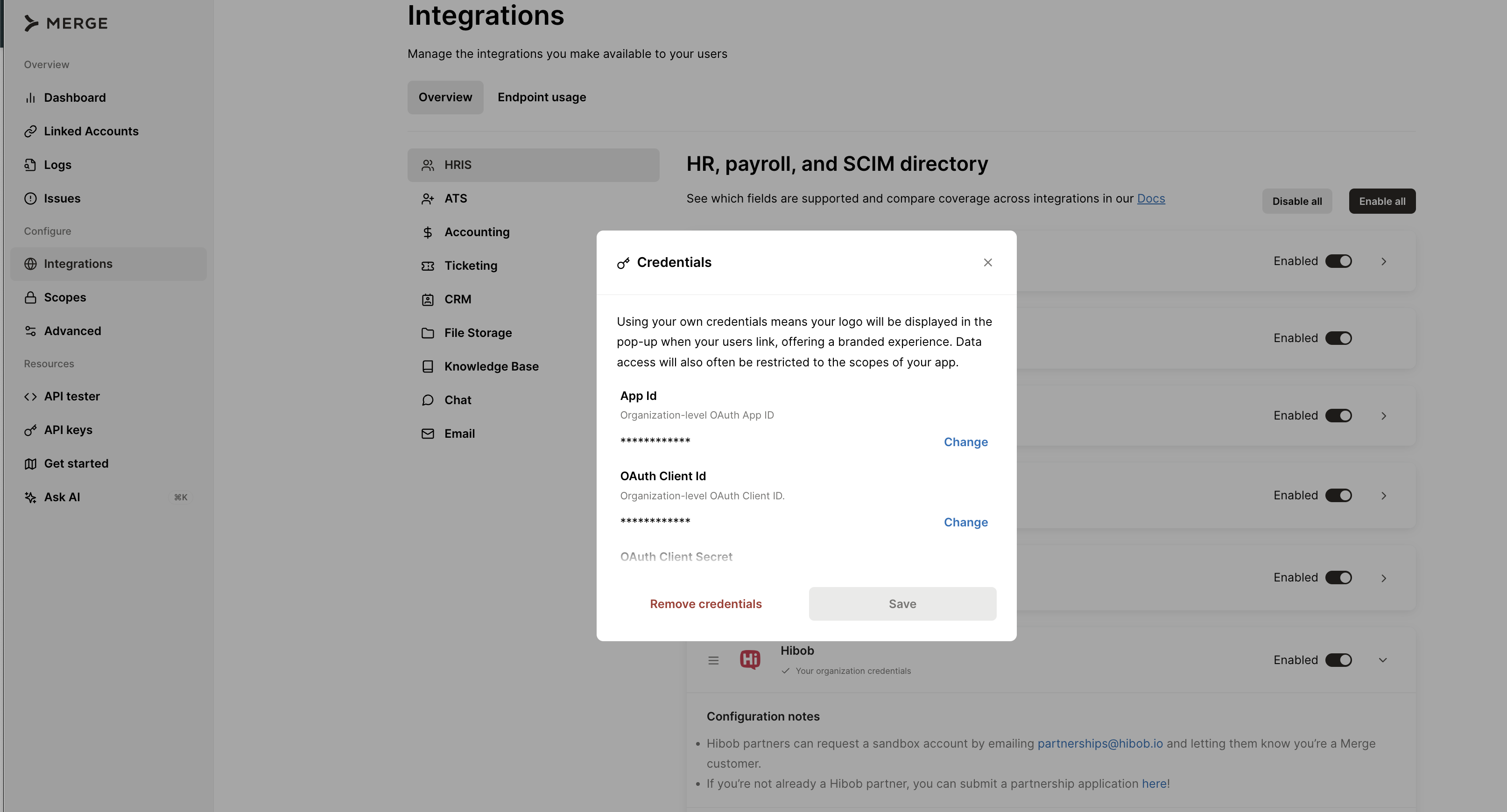This screenshot has width=1507, height=812.
Task: Select the CRM contact card icon
Action: click(x=428, y=300)
